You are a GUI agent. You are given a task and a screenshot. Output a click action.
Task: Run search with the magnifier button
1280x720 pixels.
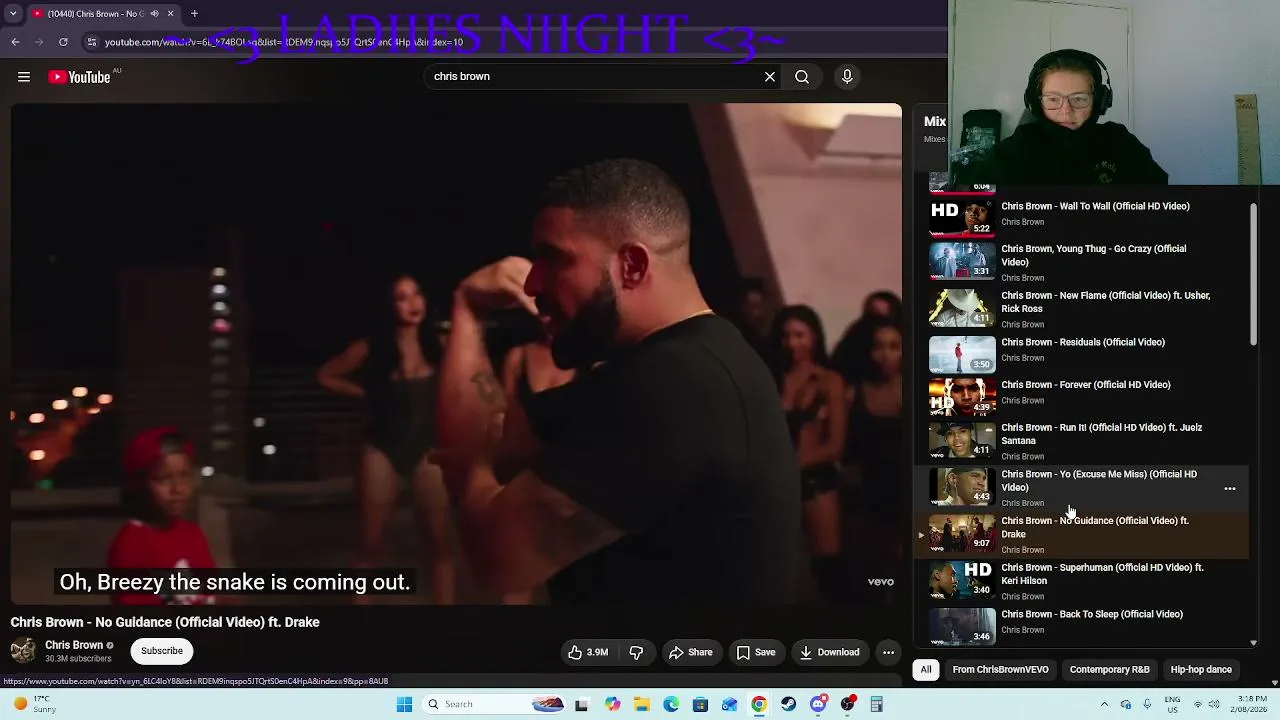click(x=802, y=77)
